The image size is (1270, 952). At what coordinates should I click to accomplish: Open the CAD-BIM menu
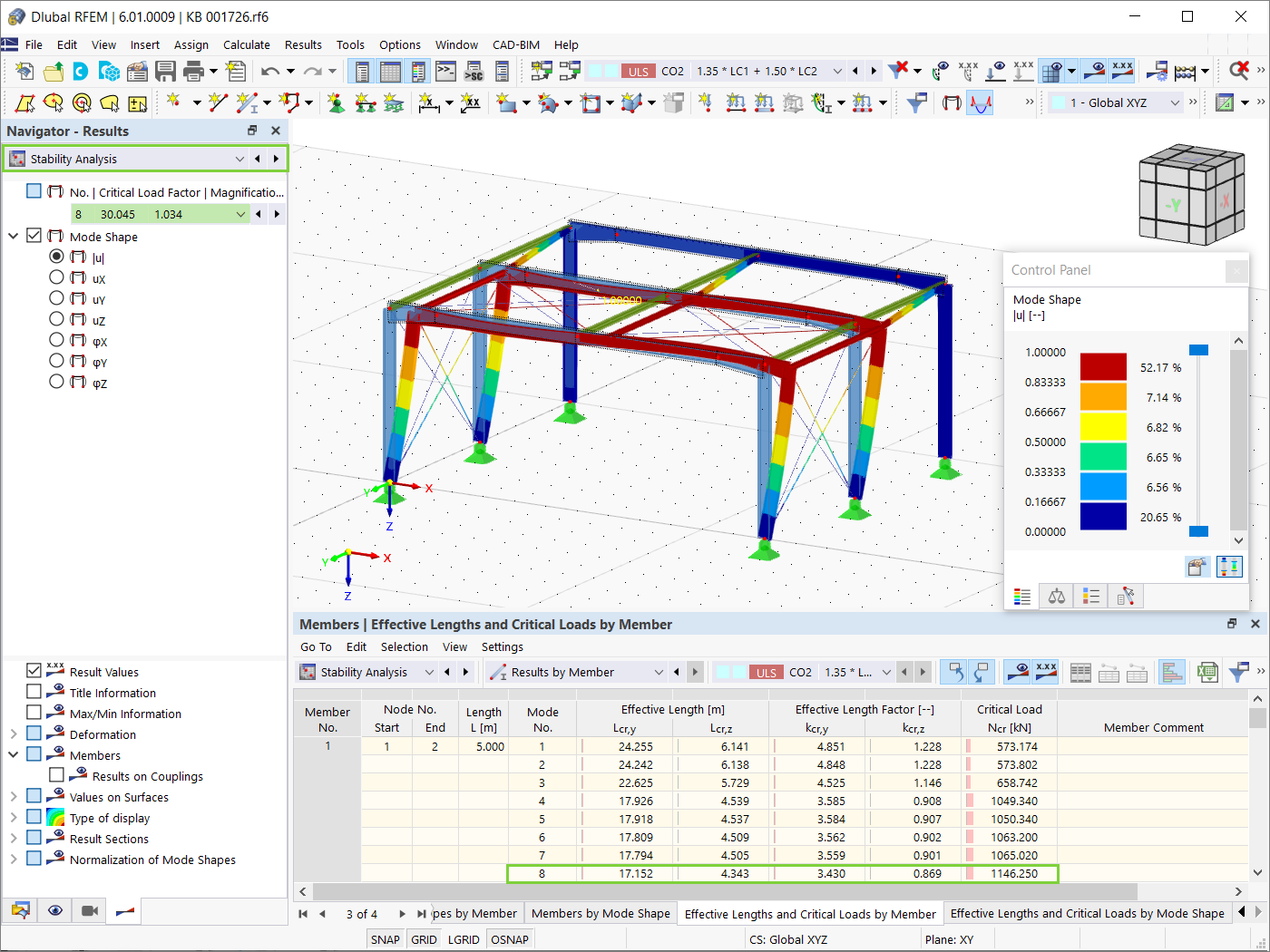[x=516, y=44]
